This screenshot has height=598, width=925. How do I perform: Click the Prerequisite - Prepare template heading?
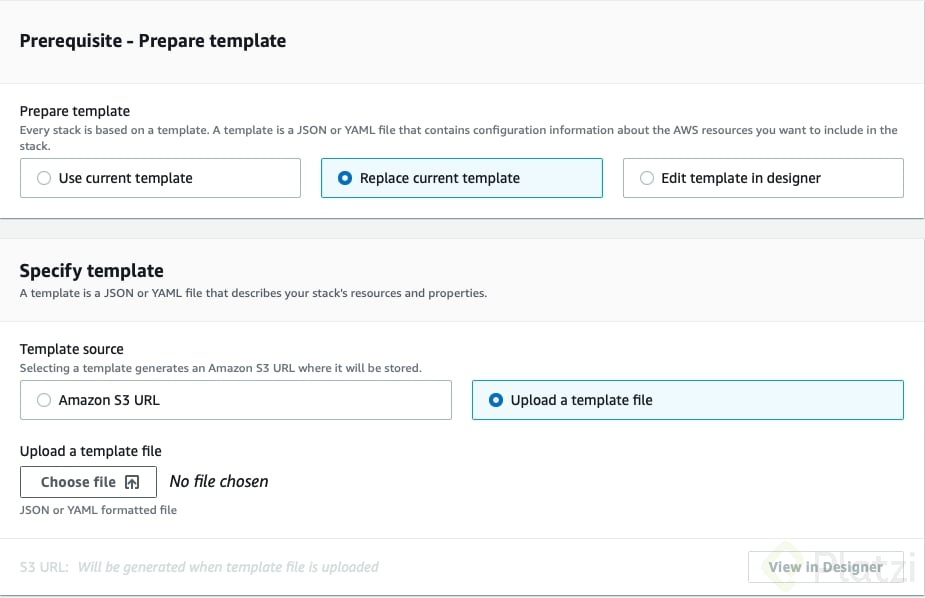coord(153,41)
